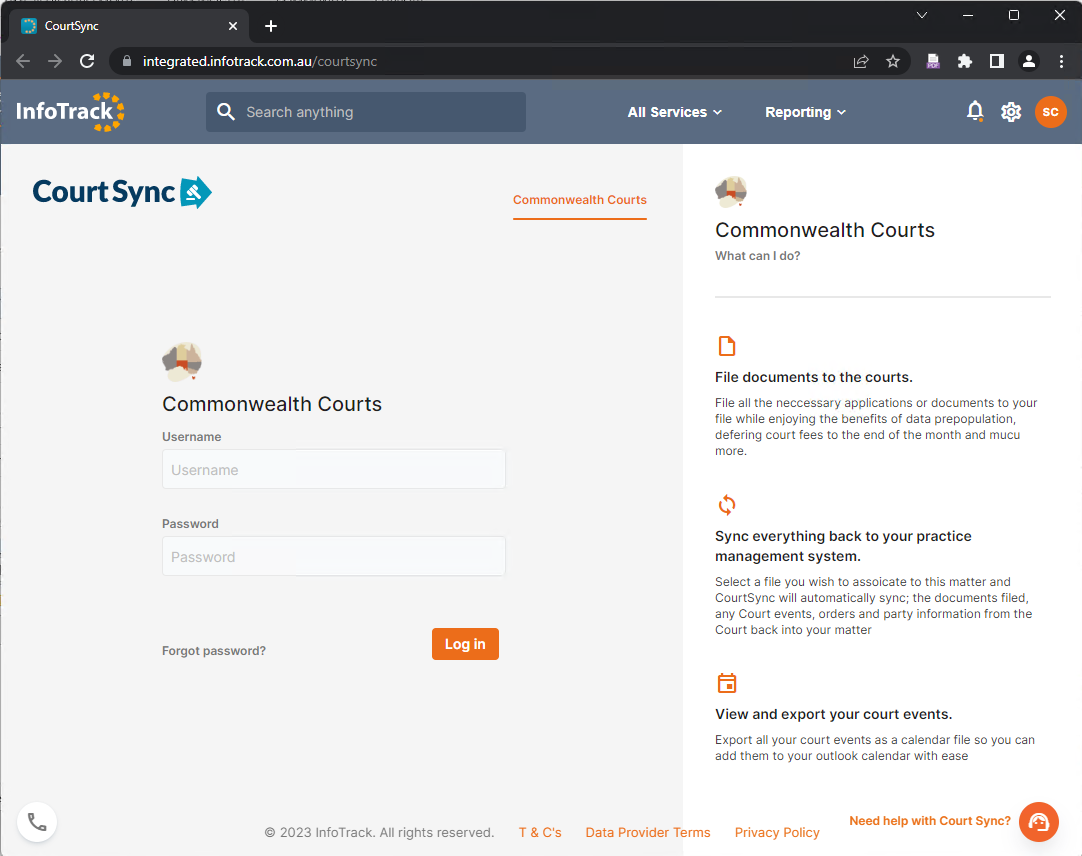1082x856 pixels.
Task: Open the Chrome three-dot menu
Action: coord(1062,61)
